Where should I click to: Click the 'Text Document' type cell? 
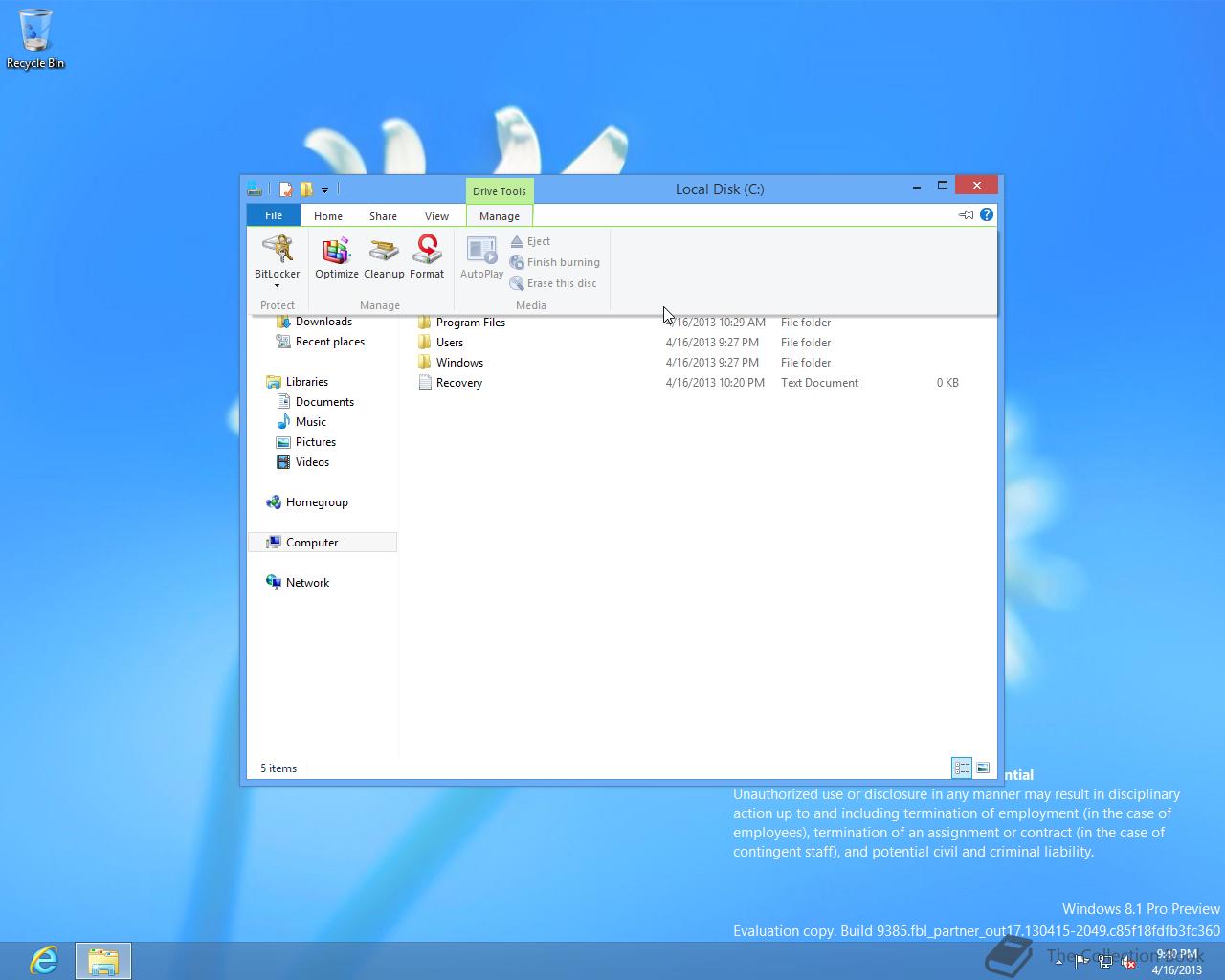point(819,383)
